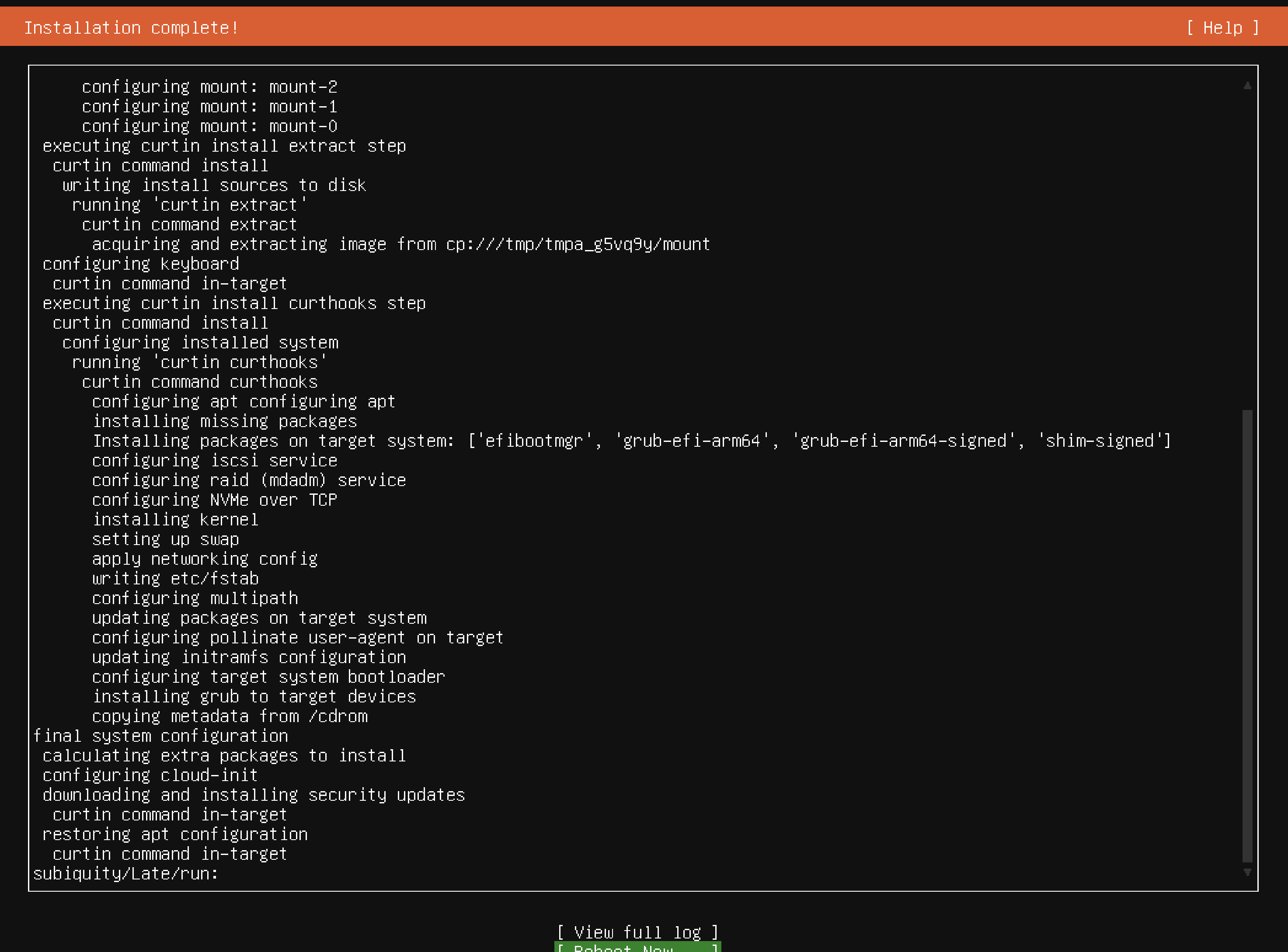Select 'acquiring and extracting image' log line
Screen dimensions: 1288x952
pyautogui.click(x=400, y=244)
